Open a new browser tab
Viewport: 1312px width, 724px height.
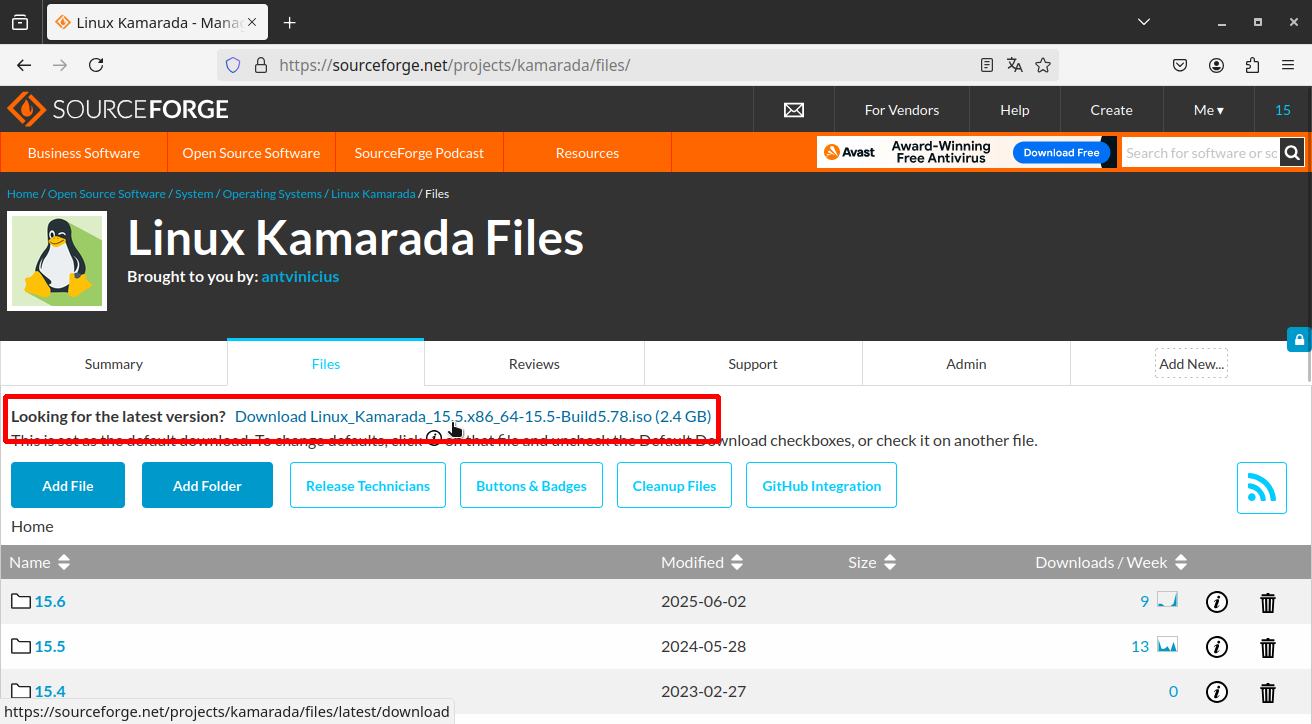(x=290, y=22)
